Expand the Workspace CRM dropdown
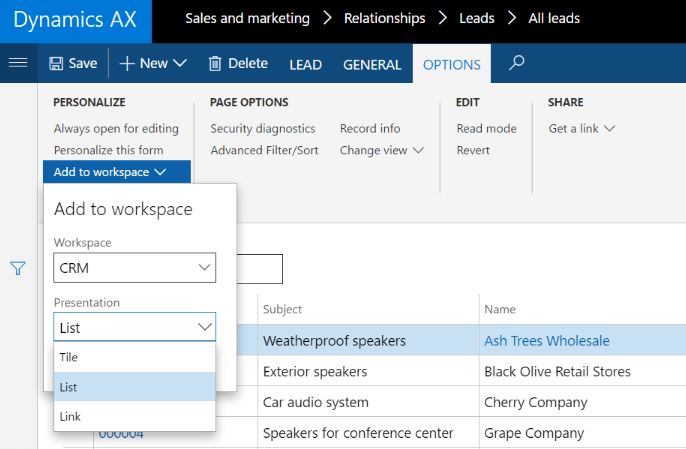 pos(134,267)
